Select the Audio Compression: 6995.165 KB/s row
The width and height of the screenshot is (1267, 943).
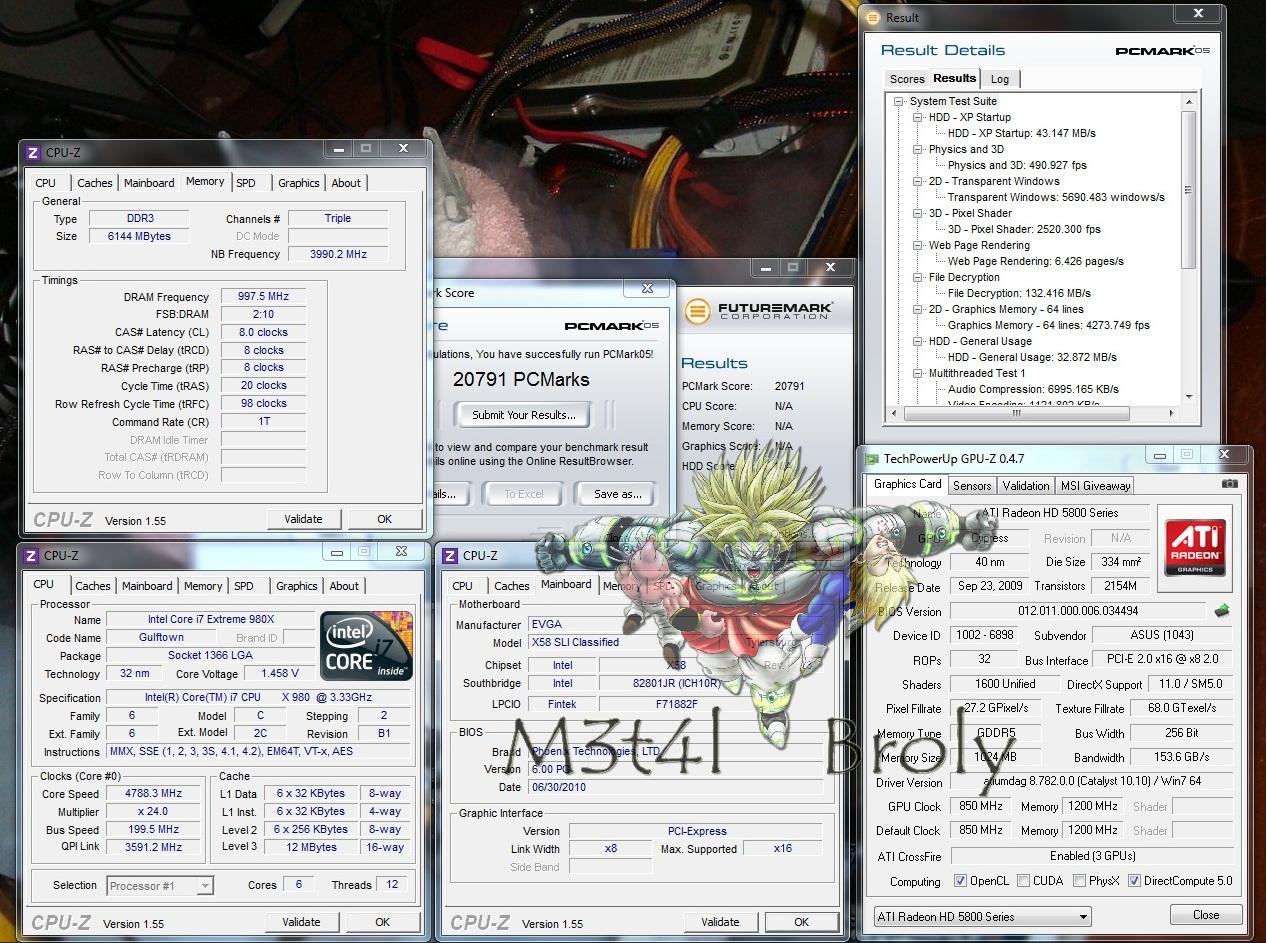click(x=1033, y=389)
